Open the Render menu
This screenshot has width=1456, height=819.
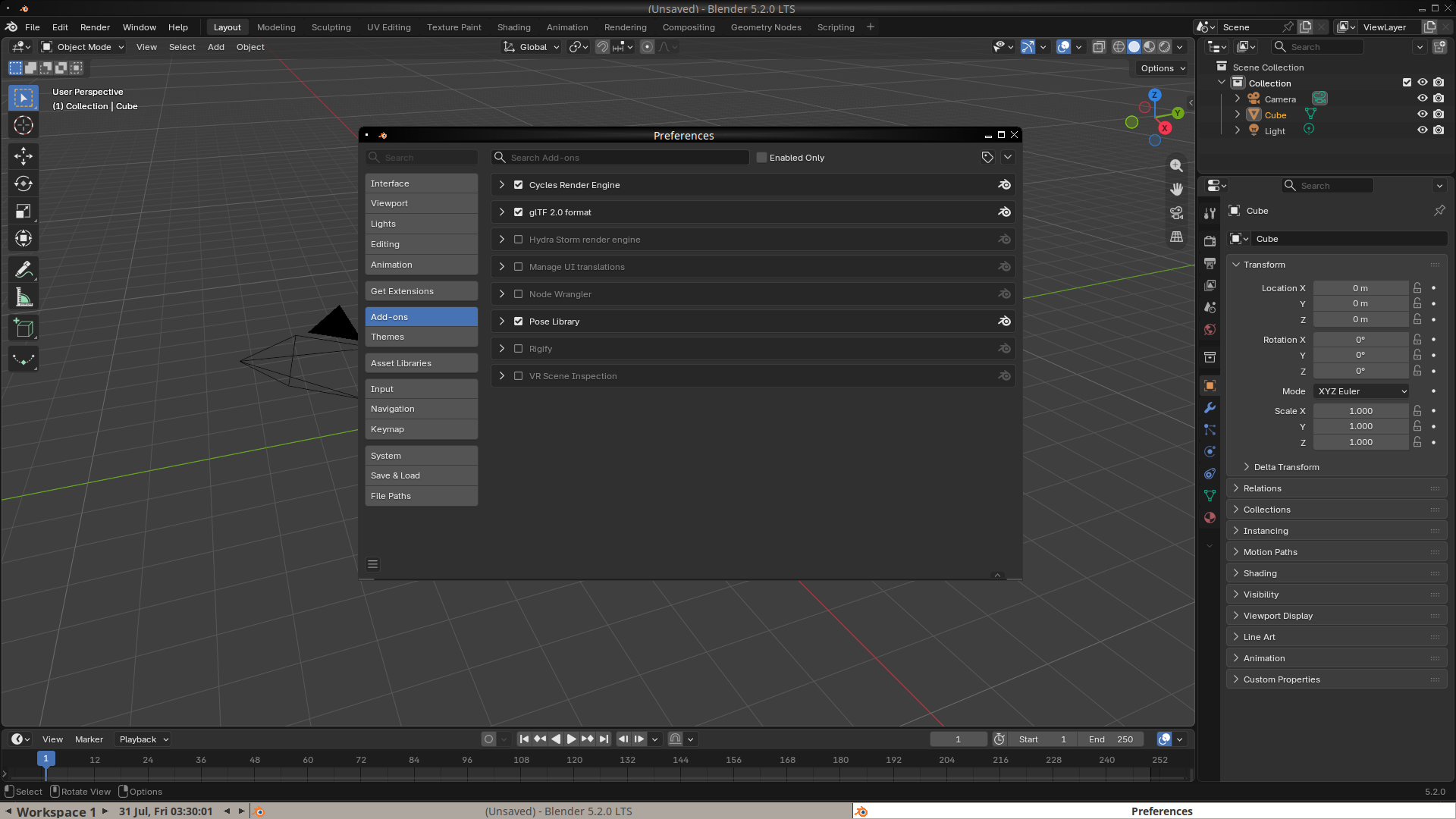pos(95,27)
